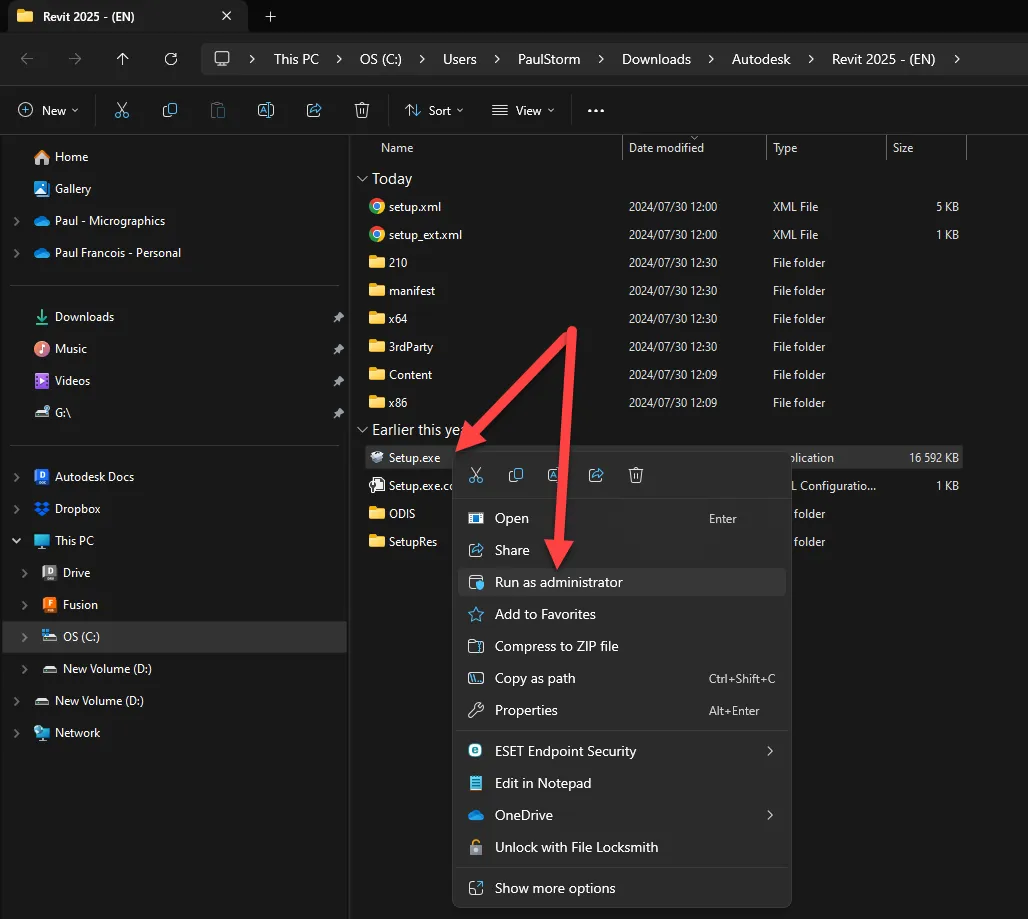Click the back navigation arrow

click(27, 59)
